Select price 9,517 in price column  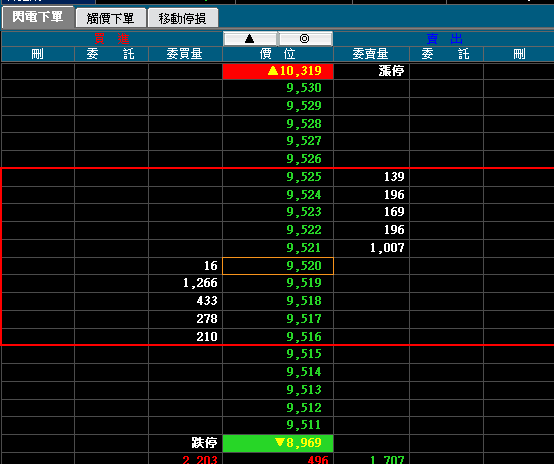(278, 319)
